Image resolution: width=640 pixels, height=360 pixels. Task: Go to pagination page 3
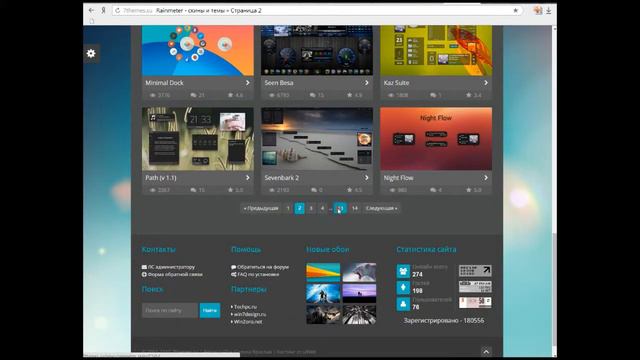[311, 208]
